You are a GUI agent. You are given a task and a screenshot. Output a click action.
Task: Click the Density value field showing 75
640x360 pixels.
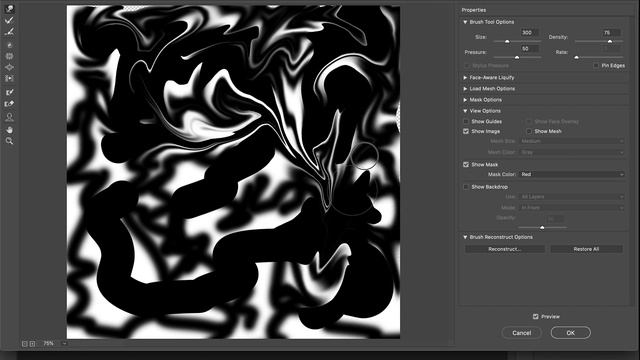click(x=611, y=33)
